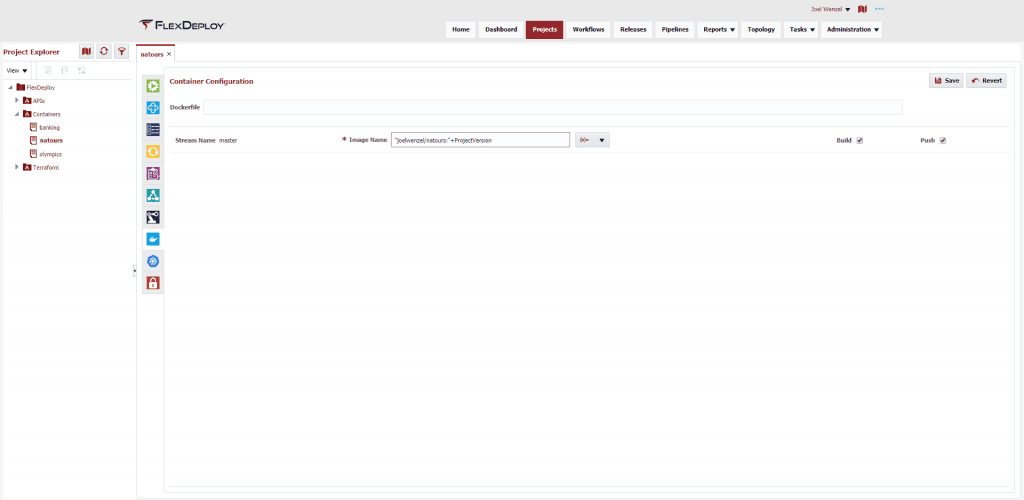The width and height of the screenshot is (1024, 500).
Task: Open the yellow refresh-circle sidebar icon
Action: tap(153, 151)
